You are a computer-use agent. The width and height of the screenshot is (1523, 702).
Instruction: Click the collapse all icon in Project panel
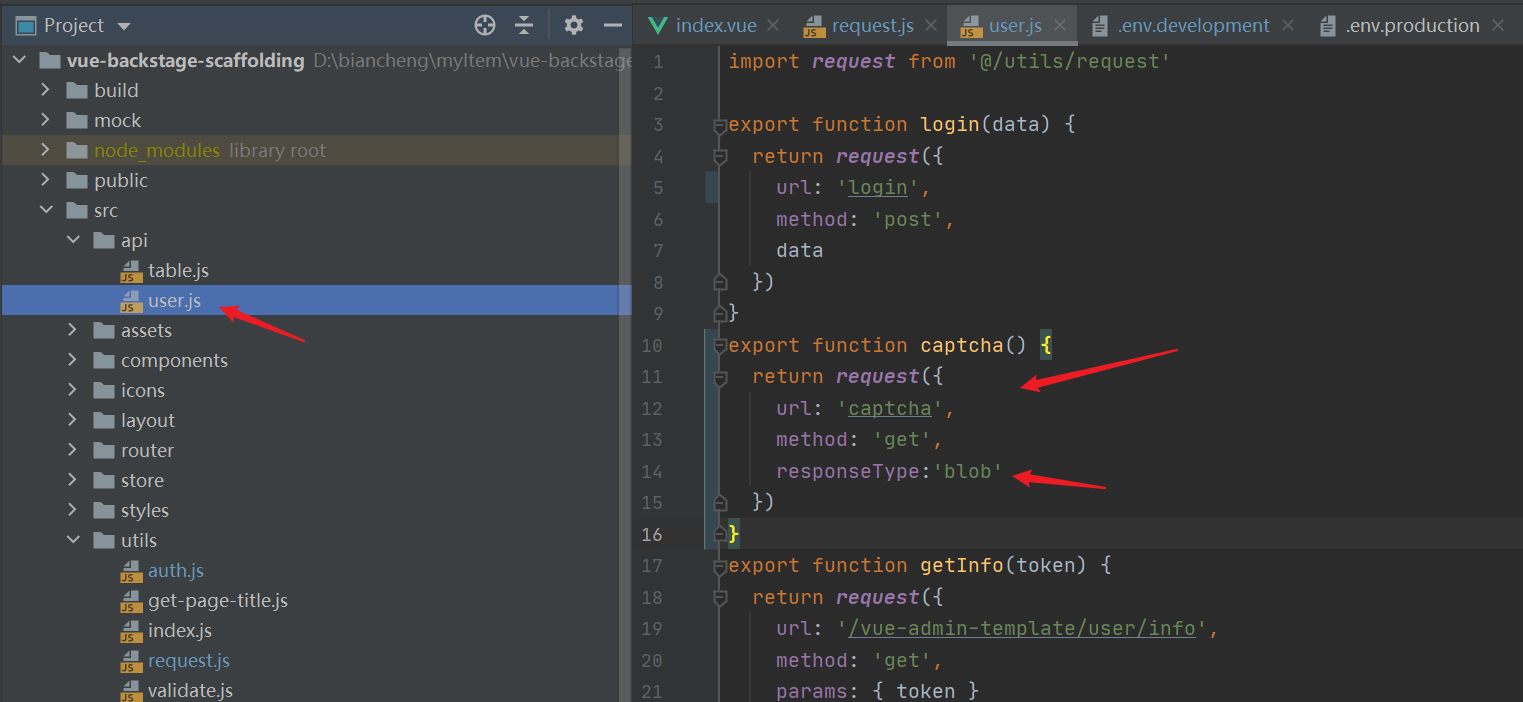coord(524,25)
